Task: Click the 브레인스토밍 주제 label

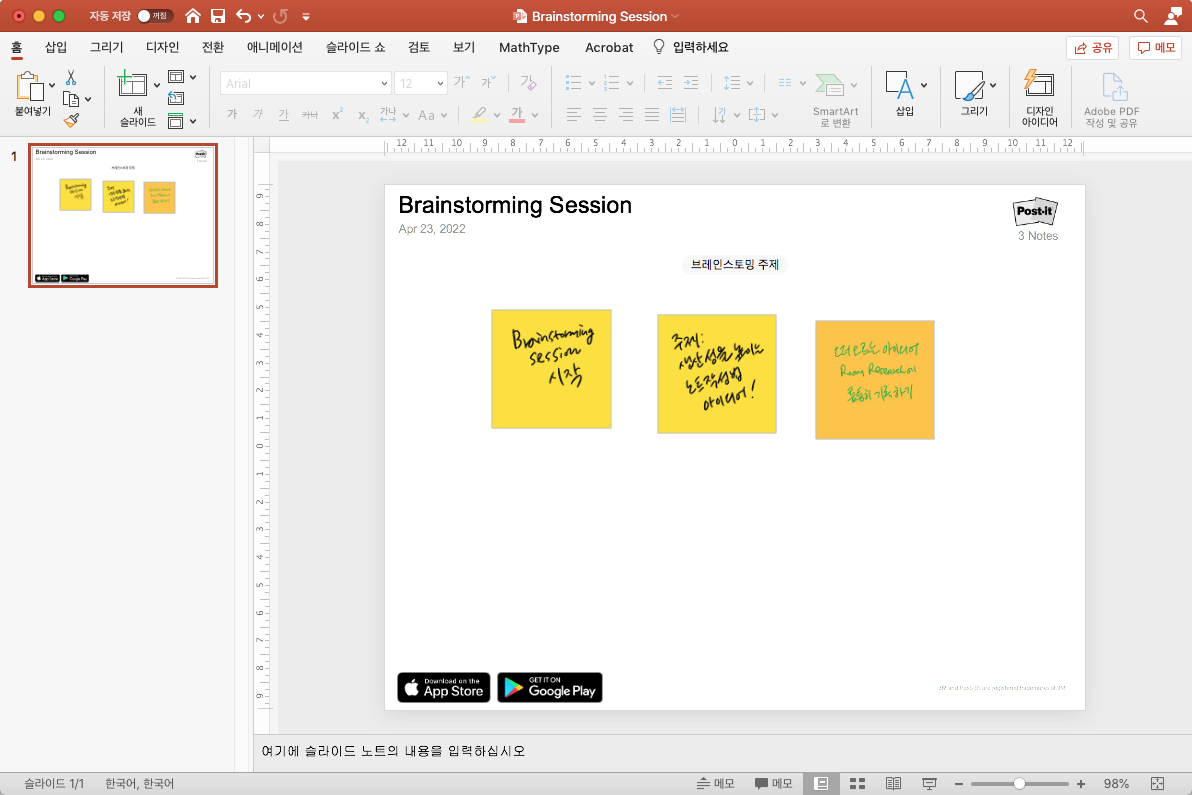Action: click(734, 264)
